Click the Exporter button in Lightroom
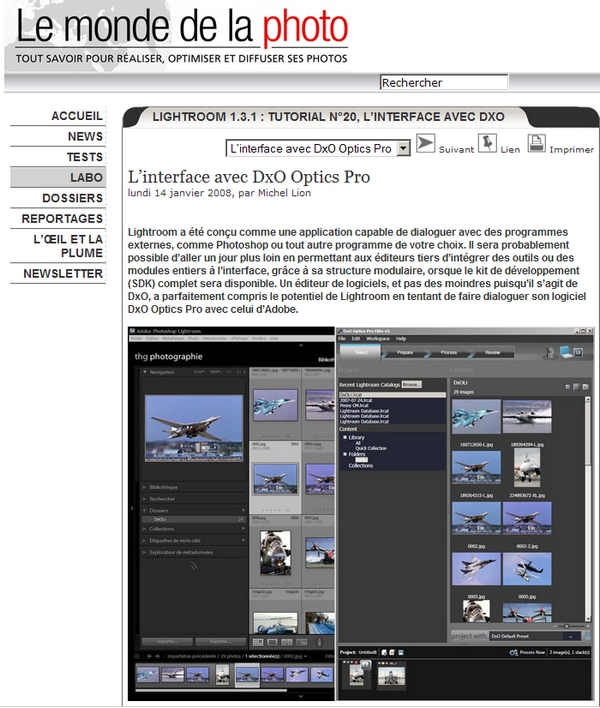The height and width of the screenshot is (708, 600). tap(221, 642)
